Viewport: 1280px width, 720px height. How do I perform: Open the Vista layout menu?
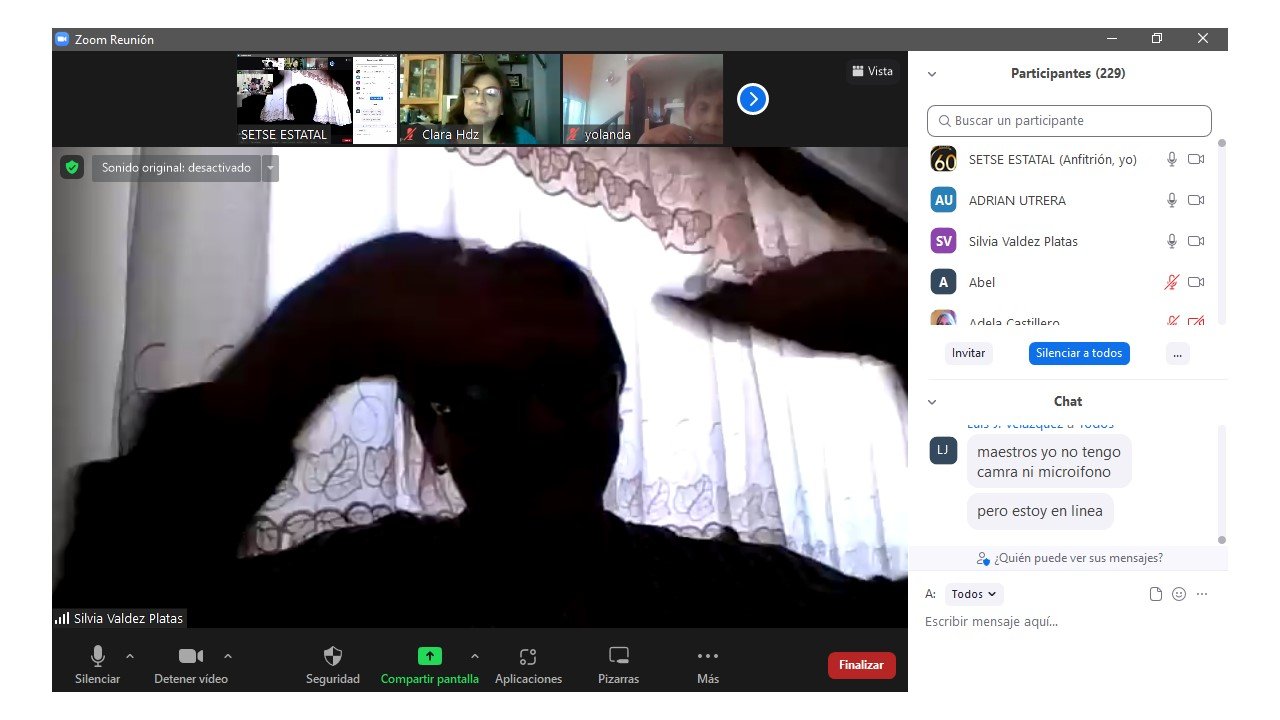coord(872,71)
